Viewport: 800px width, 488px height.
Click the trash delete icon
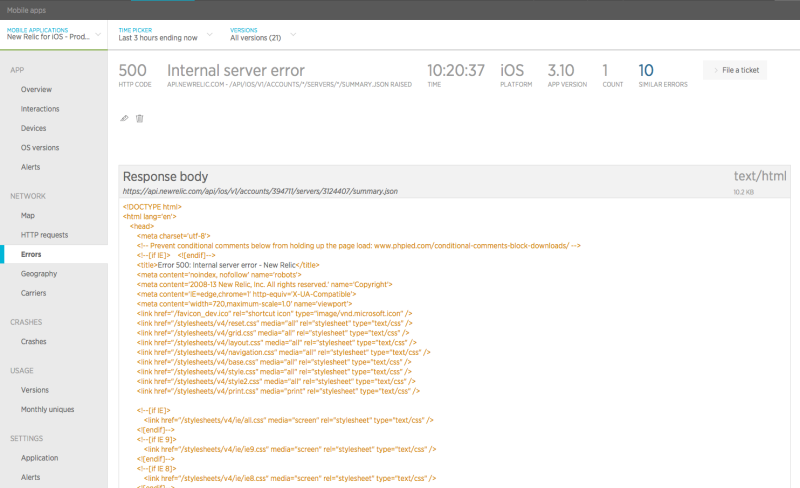pos(139,118)
